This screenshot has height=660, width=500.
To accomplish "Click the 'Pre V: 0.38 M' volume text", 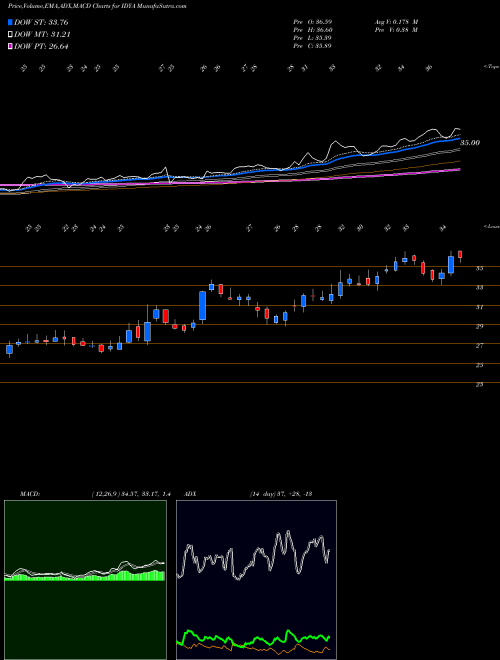I will tap(398, 30).
